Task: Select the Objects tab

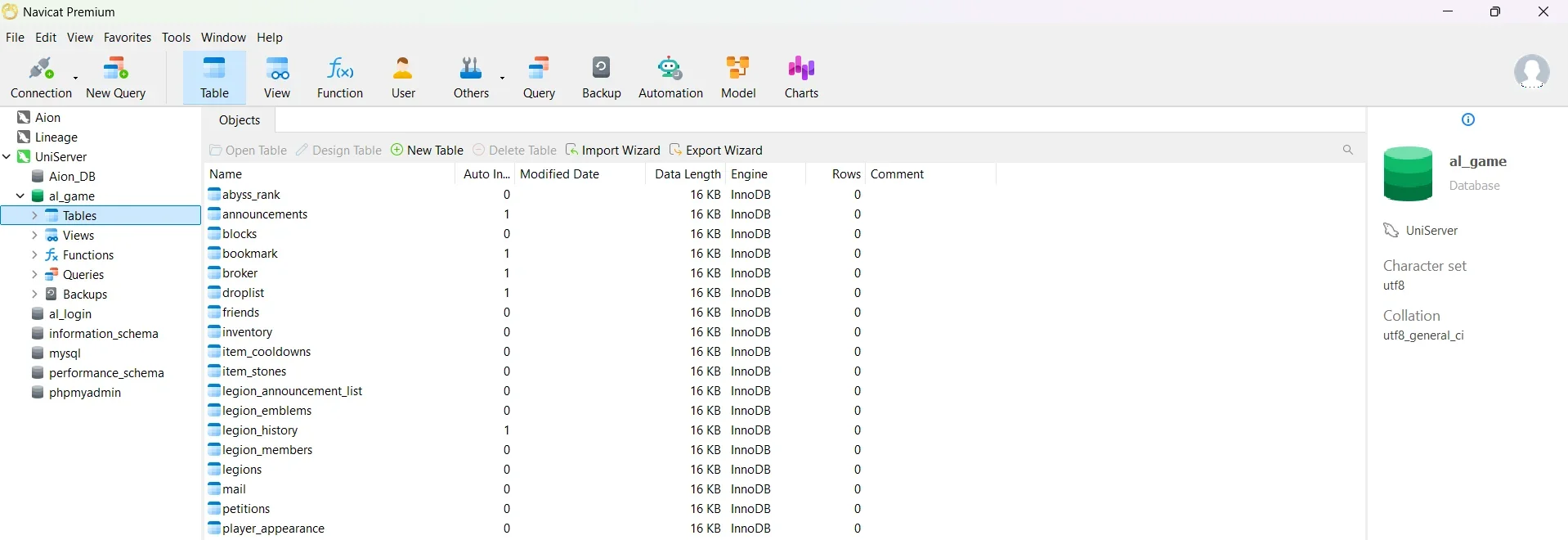Action: coord(240,120)
